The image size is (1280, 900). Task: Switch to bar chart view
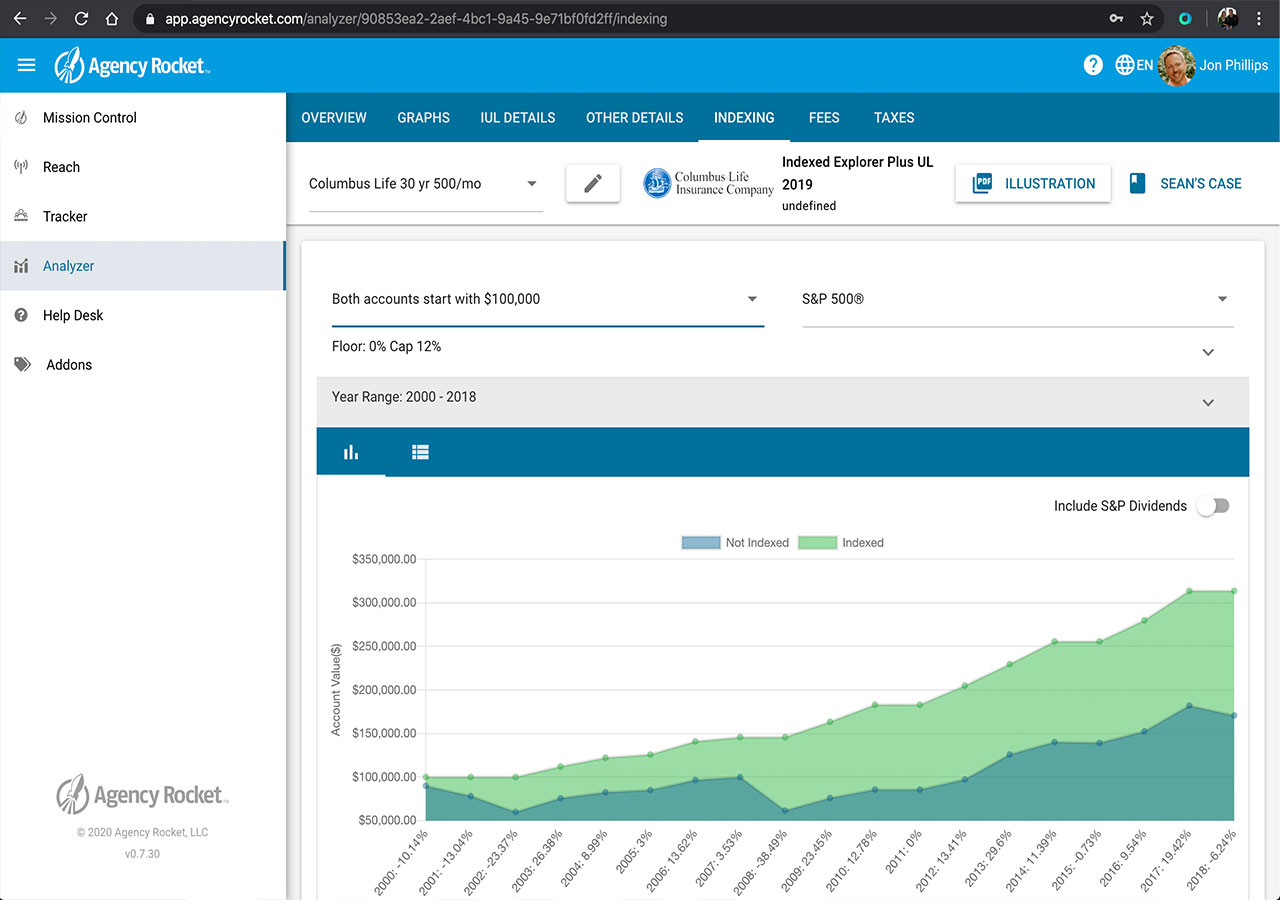[351, 452]
